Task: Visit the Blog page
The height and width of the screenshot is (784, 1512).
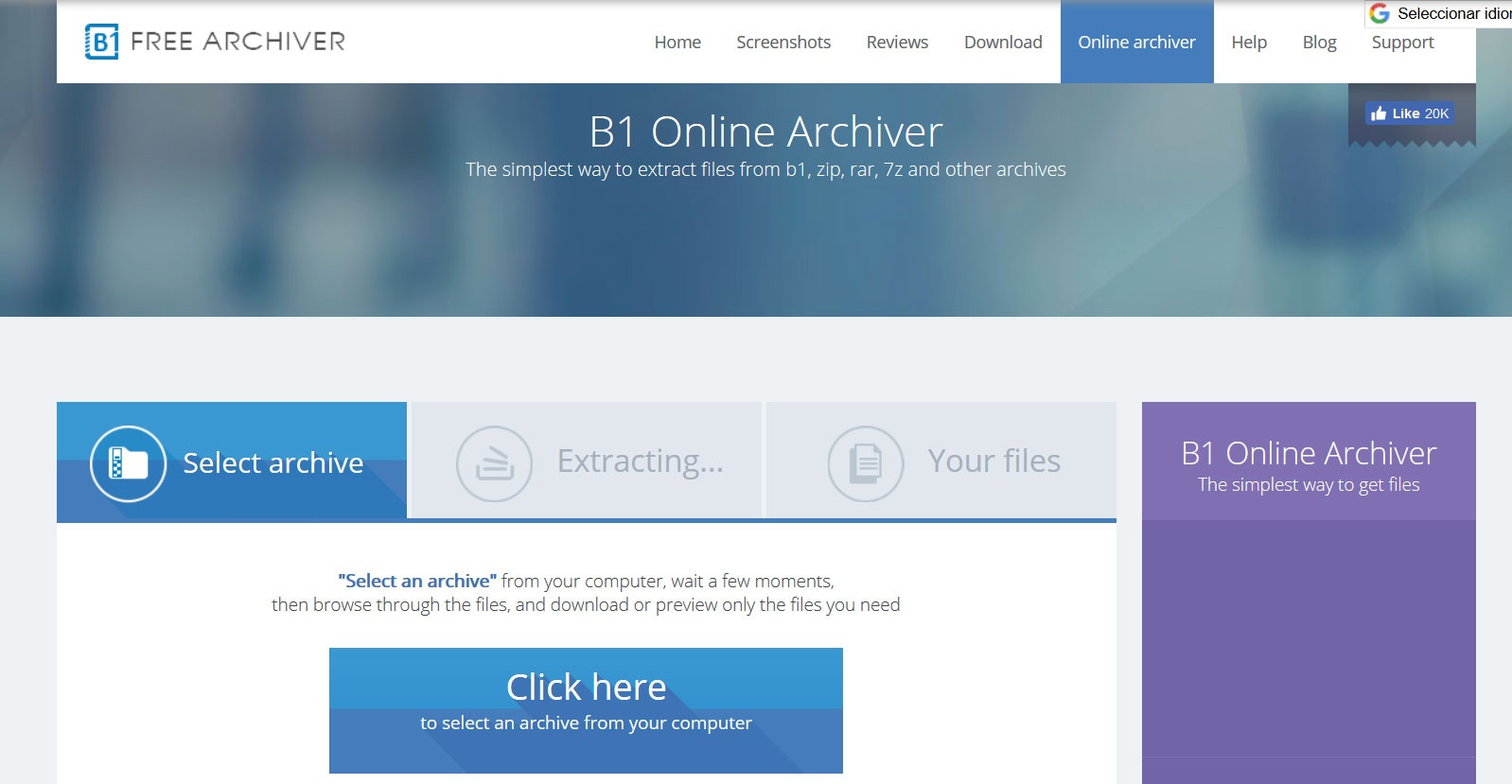Action: (1319, 42)
